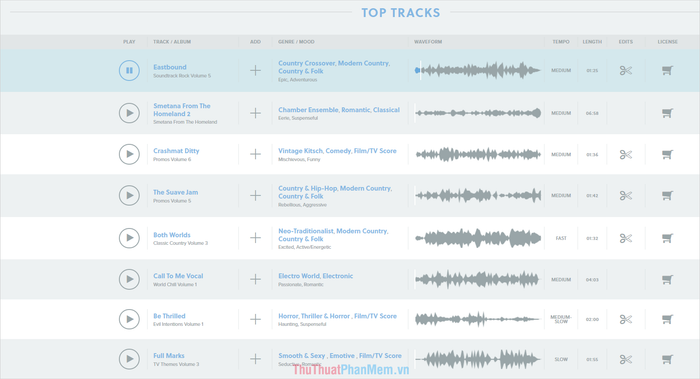This screenshot has height=379, width=700.
Task: Play Smetana From The Homeland 2
Action: point(129,113)
